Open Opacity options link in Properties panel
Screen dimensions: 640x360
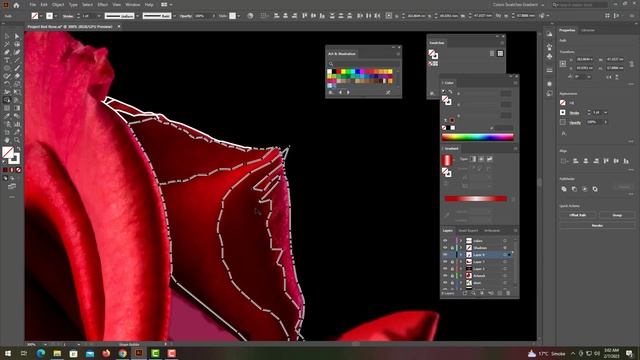[575, 122]
